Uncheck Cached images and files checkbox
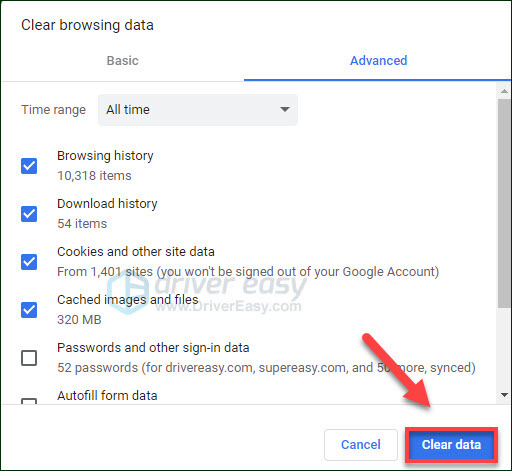The image size is (512, 471). (x=29, y=310)
